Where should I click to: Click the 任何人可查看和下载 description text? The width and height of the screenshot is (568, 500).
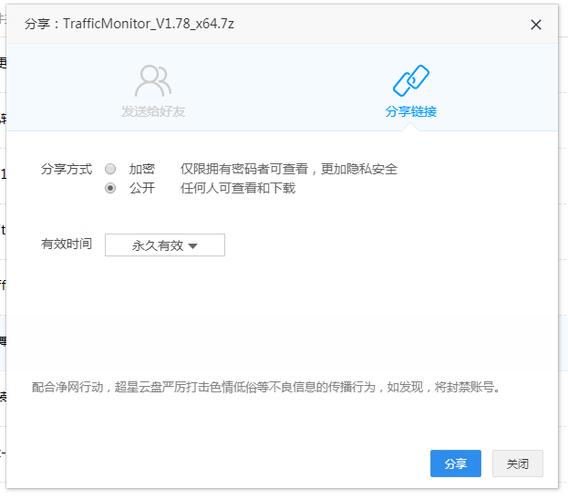pos(238,188)
